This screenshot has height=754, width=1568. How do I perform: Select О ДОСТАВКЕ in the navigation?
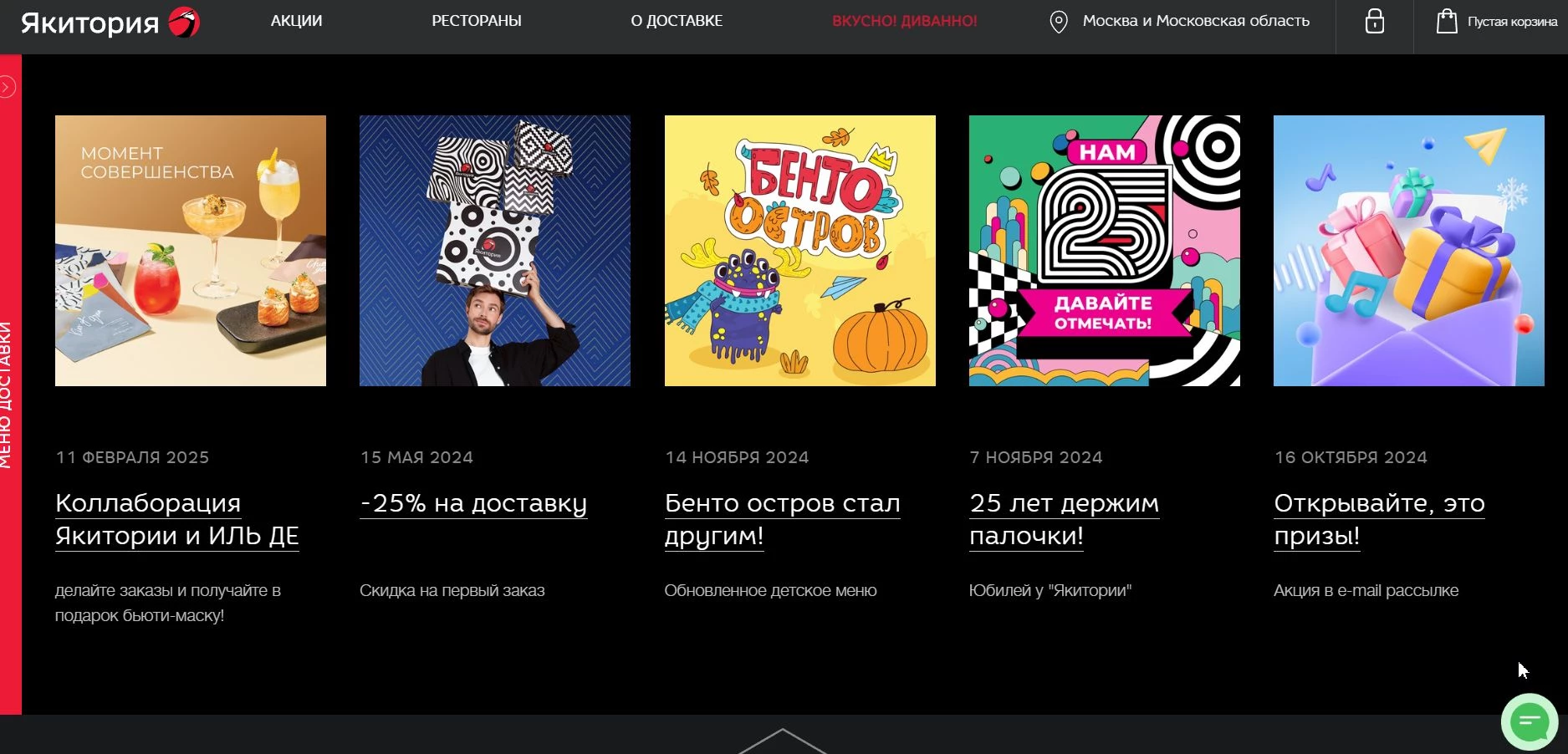[677, 21]
